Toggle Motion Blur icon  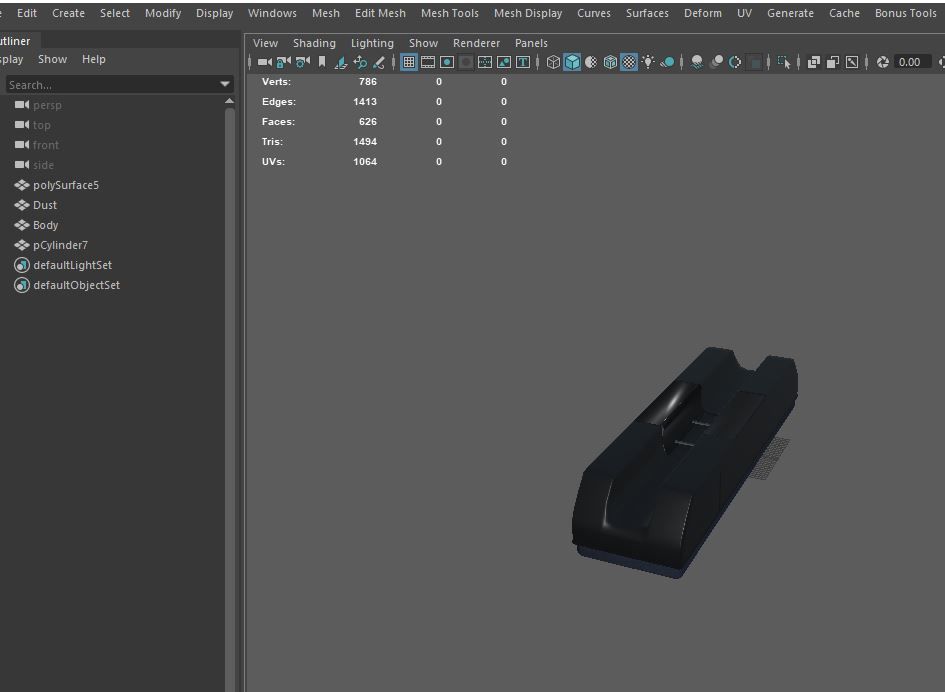716,61
